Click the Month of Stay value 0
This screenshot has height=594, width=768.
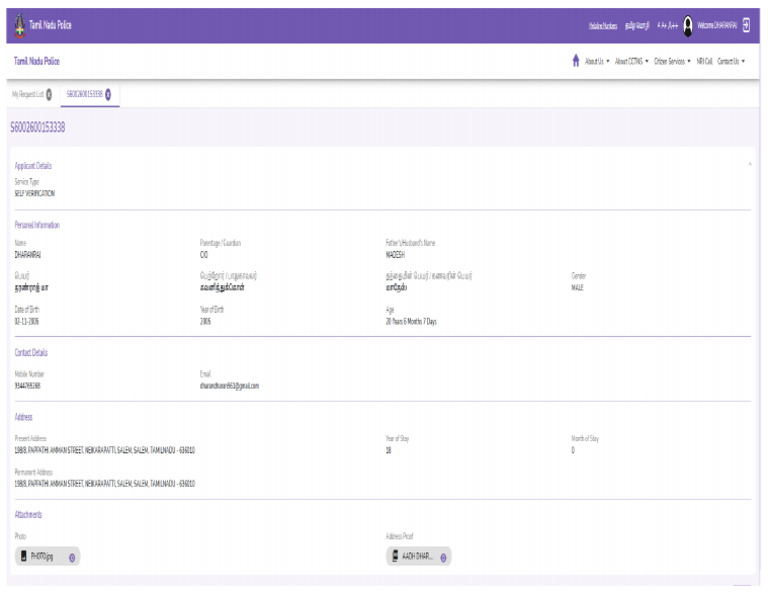pos(573,450)
